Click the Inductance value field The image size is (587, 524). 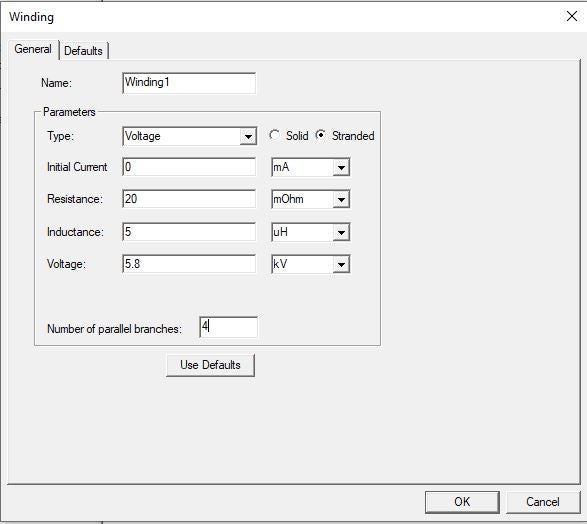pyautogui.click(x=189, y=232)
